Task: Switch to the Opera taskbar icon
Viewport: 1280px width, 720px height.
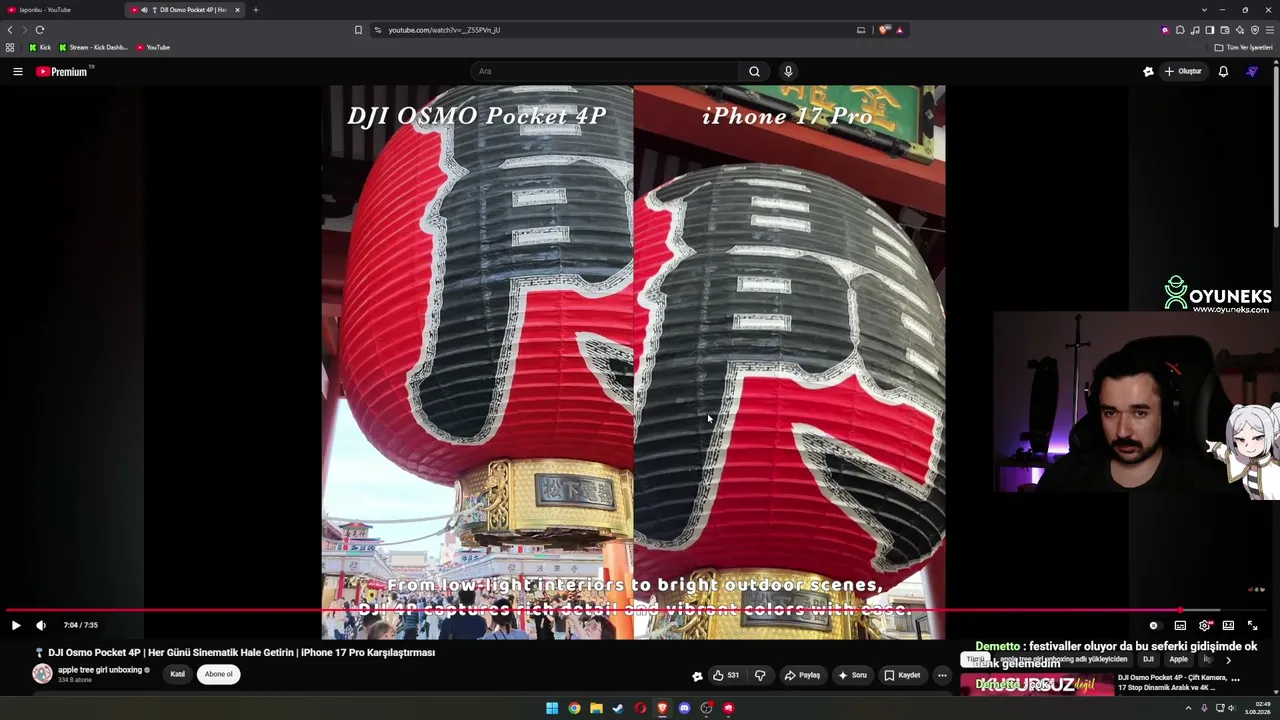Action: pos(640,708)
